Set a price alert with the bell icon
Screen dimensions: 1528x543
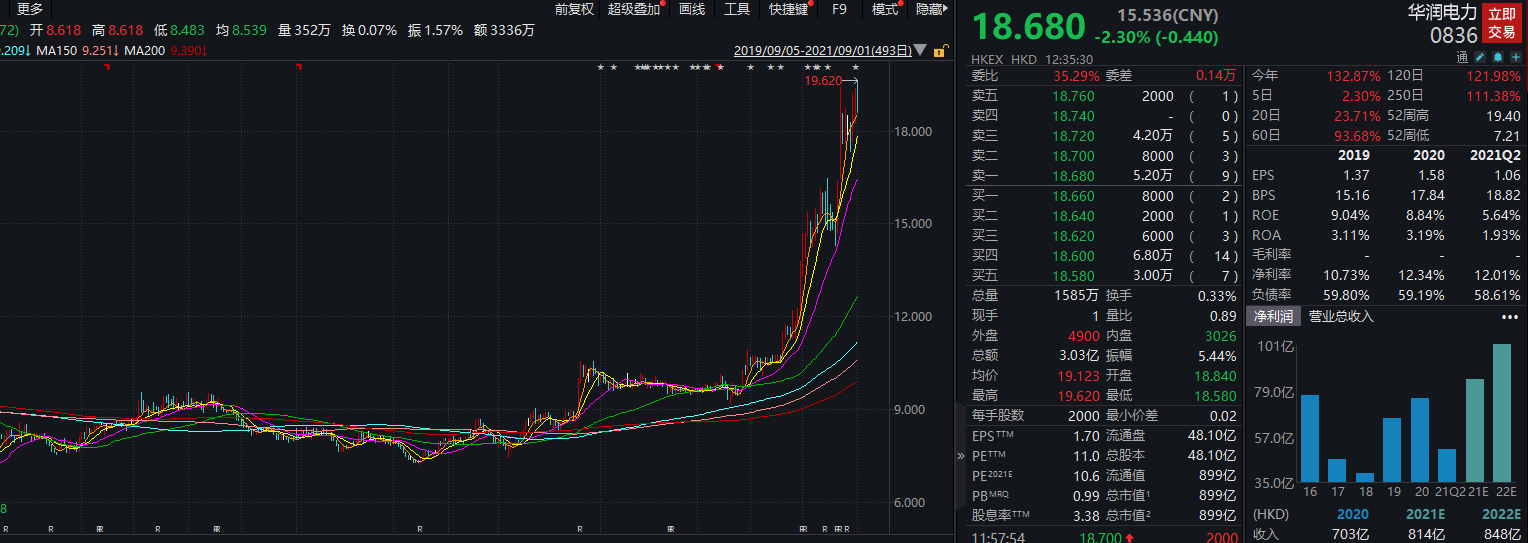click(x=1498, y=57)
